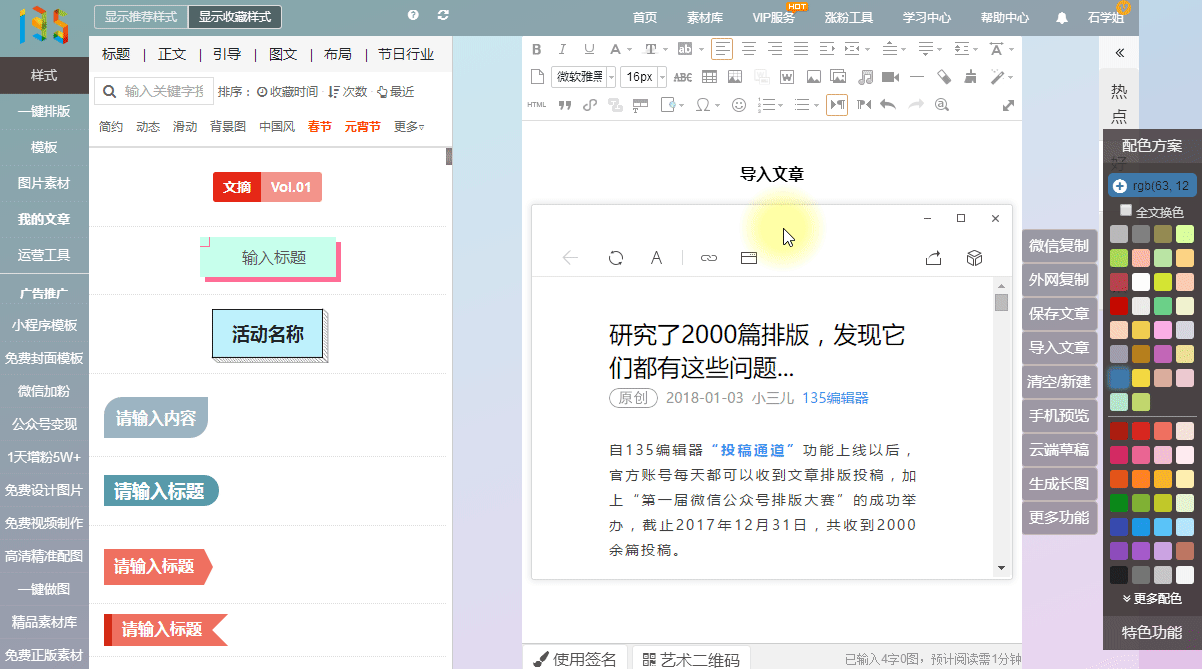Toggle 显示收藏样式 view

point(234,17)
